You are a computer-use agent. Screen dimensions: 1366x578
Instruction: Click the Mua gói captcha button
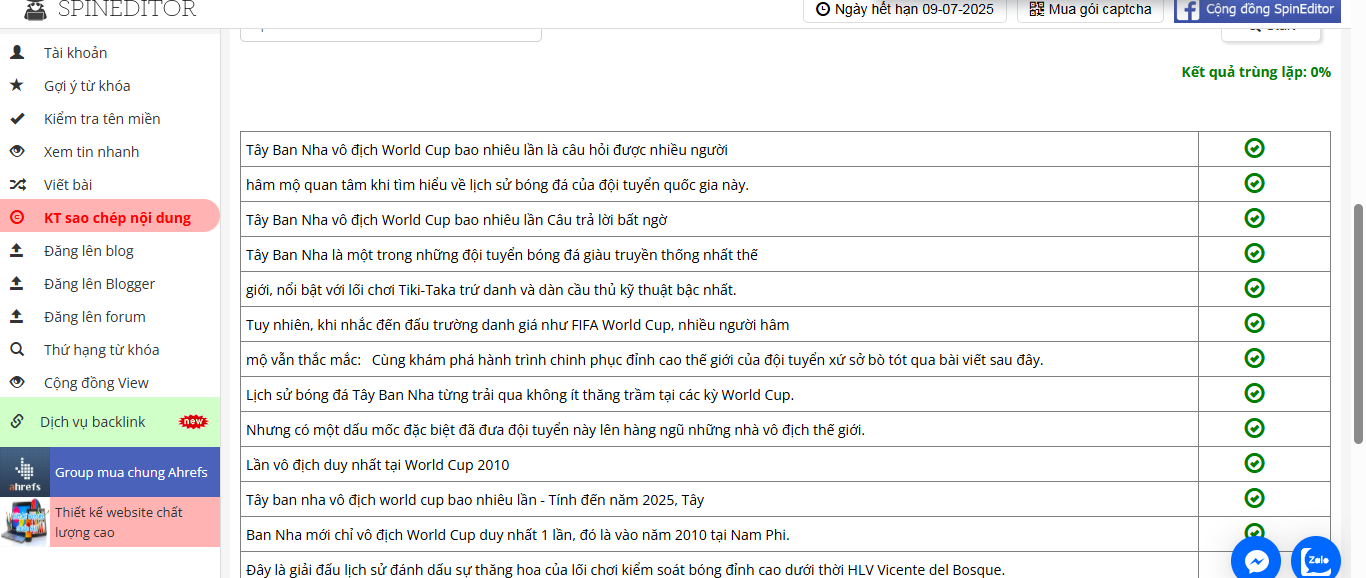(x=1091, y=9)
